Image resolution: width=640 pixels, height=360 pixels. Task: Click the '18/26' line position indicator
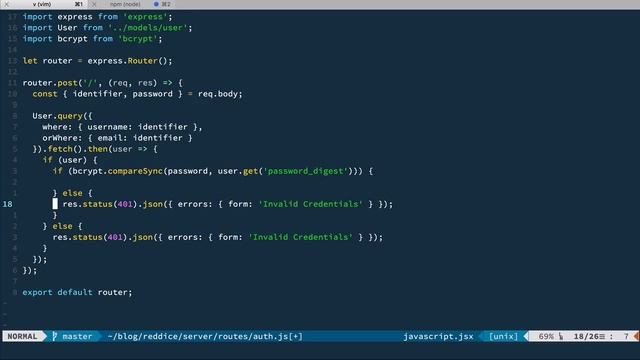click(586, 336)
